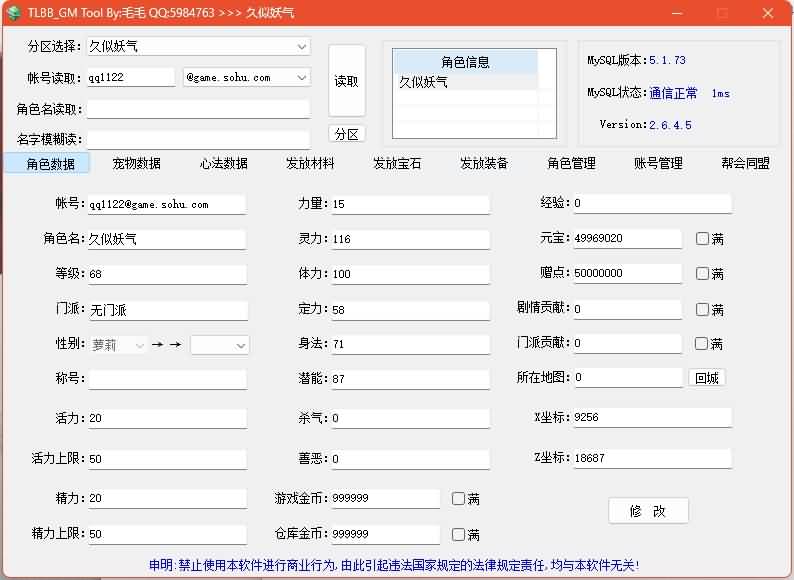Click the 帐号读取 field containing qq1122

131,78
